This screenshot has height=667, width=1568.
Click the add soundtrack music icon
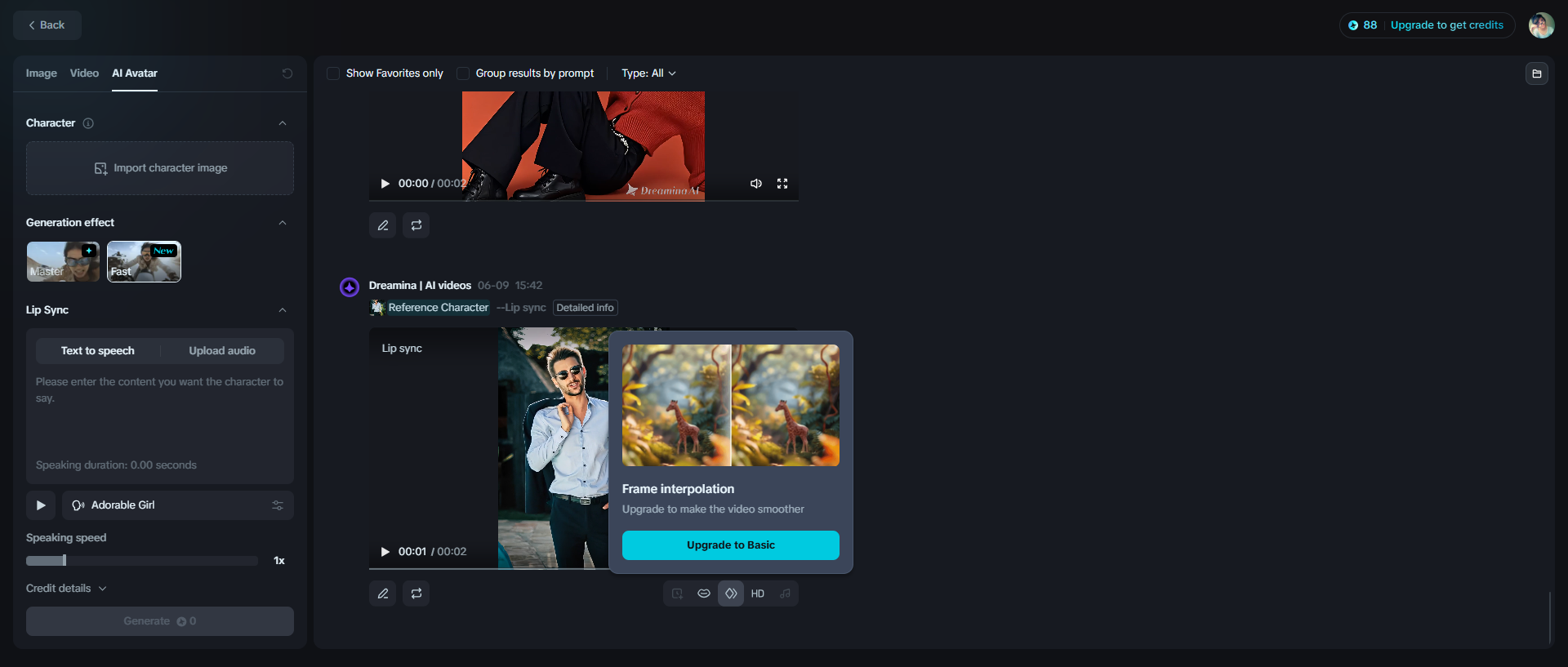785,594
